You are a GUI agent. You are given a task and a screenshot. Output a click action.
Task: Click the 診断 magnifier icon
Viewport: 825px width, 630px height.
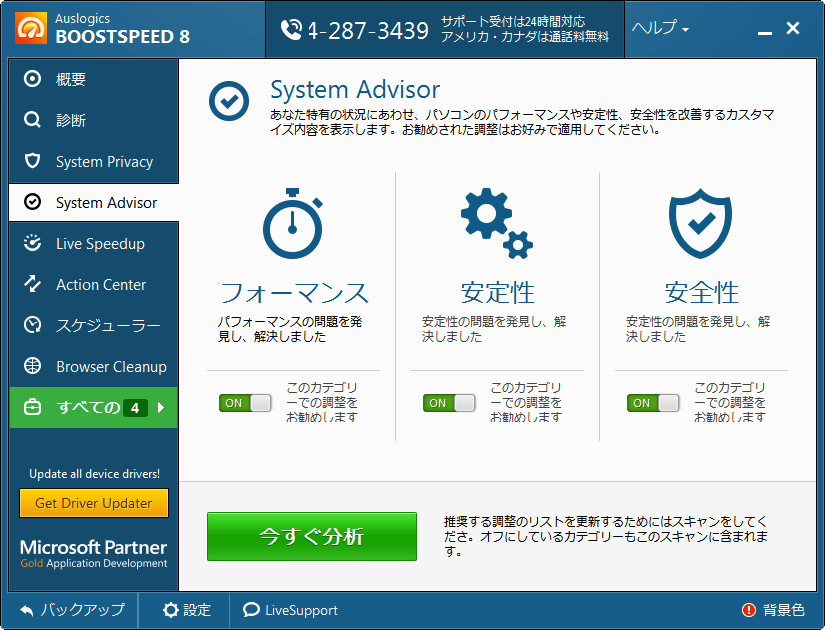coord(32,120)
